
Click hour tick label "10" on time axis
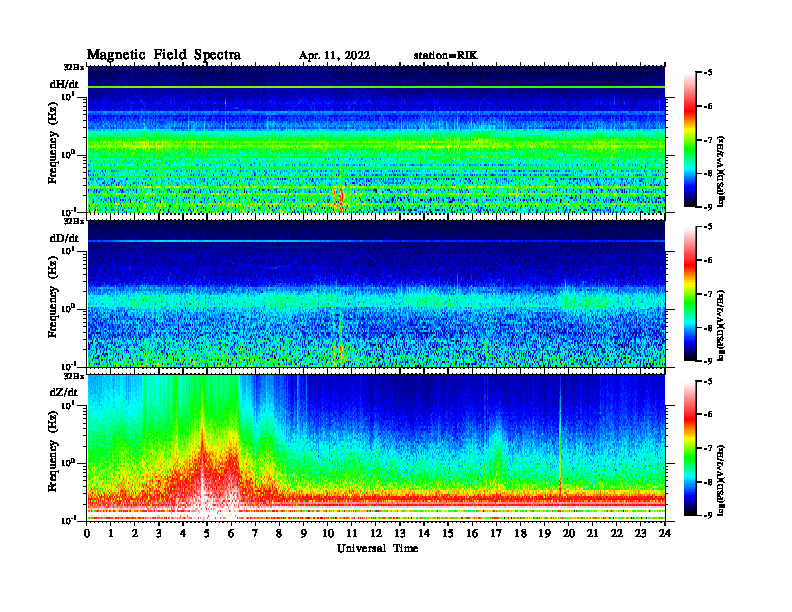click(328, 533)
